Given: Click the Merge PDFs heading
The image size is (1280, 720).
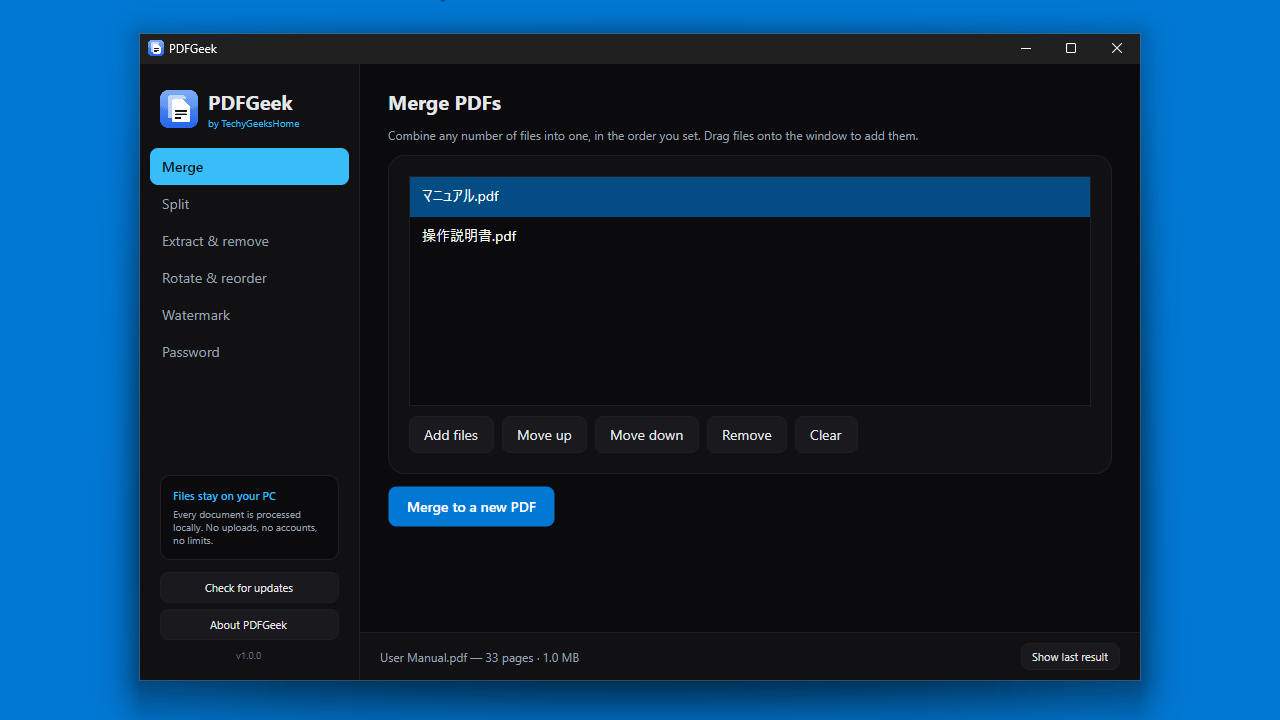Looking at the screenshot, I should [444, 103].
